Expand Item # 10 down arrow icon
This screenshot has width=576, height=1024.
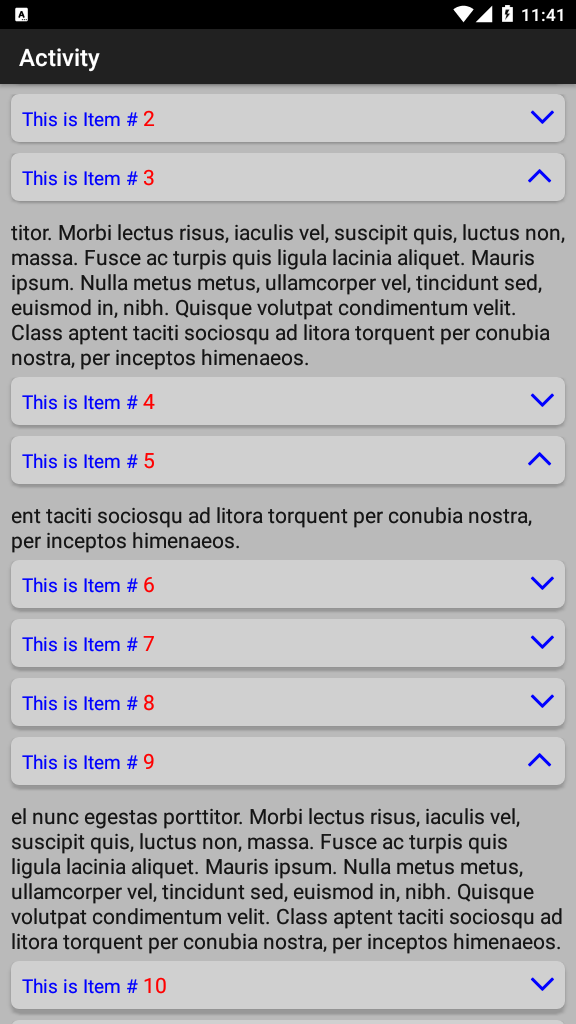pyautogui.click(x=542, y=984)
